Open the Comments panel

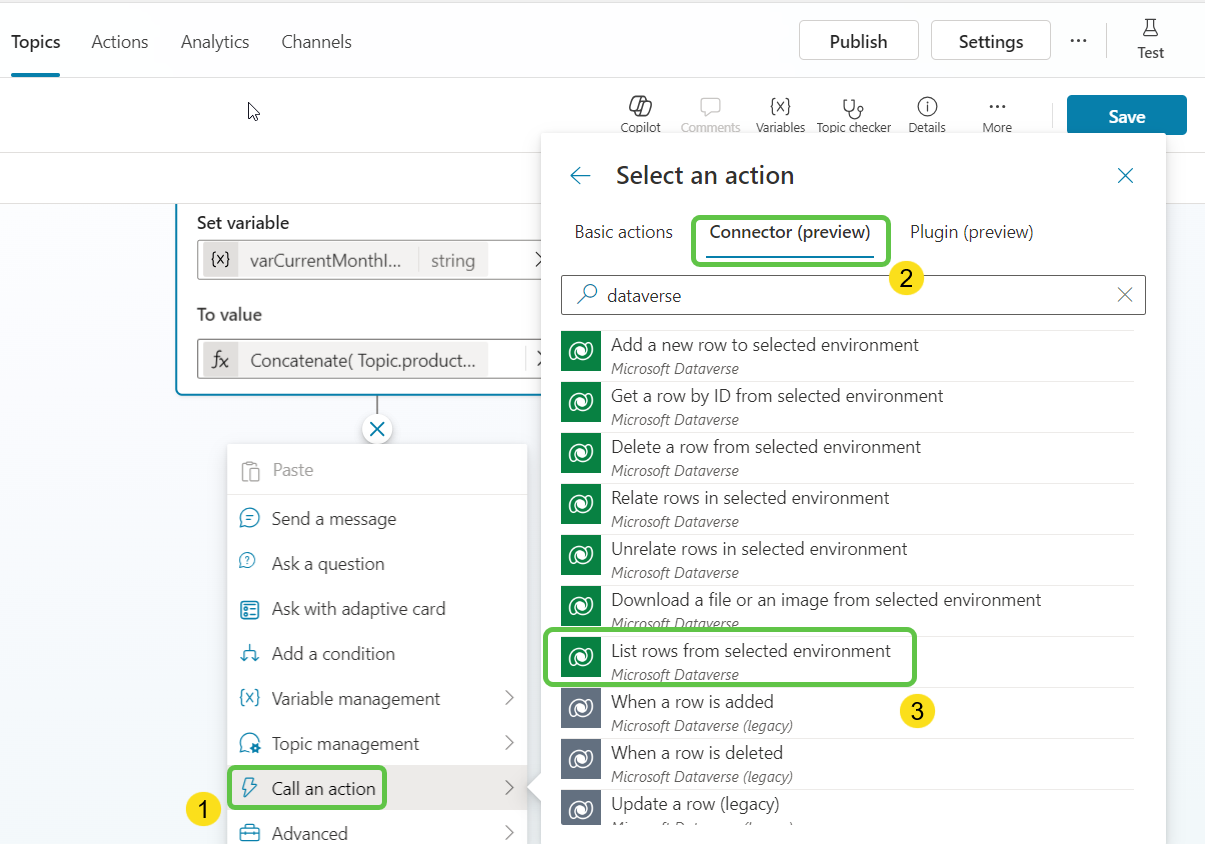click(710, 113)
